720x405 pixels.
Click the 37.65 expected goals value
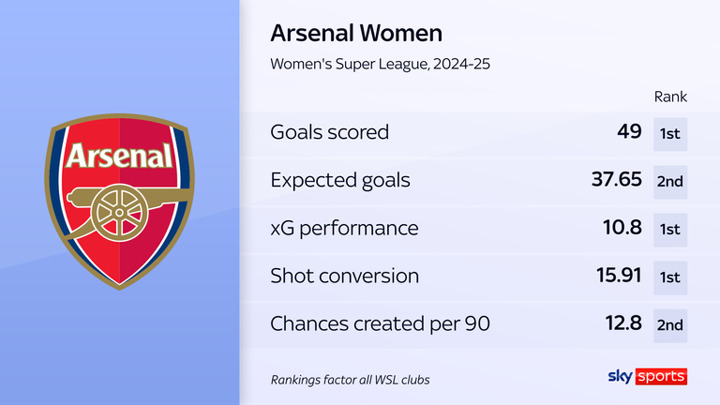[x=614, y=181]
